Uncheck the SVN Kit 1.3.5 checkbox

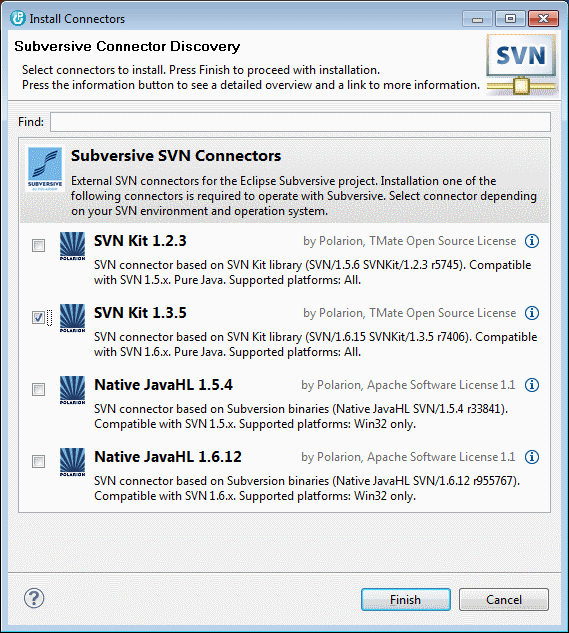[38, 317]
